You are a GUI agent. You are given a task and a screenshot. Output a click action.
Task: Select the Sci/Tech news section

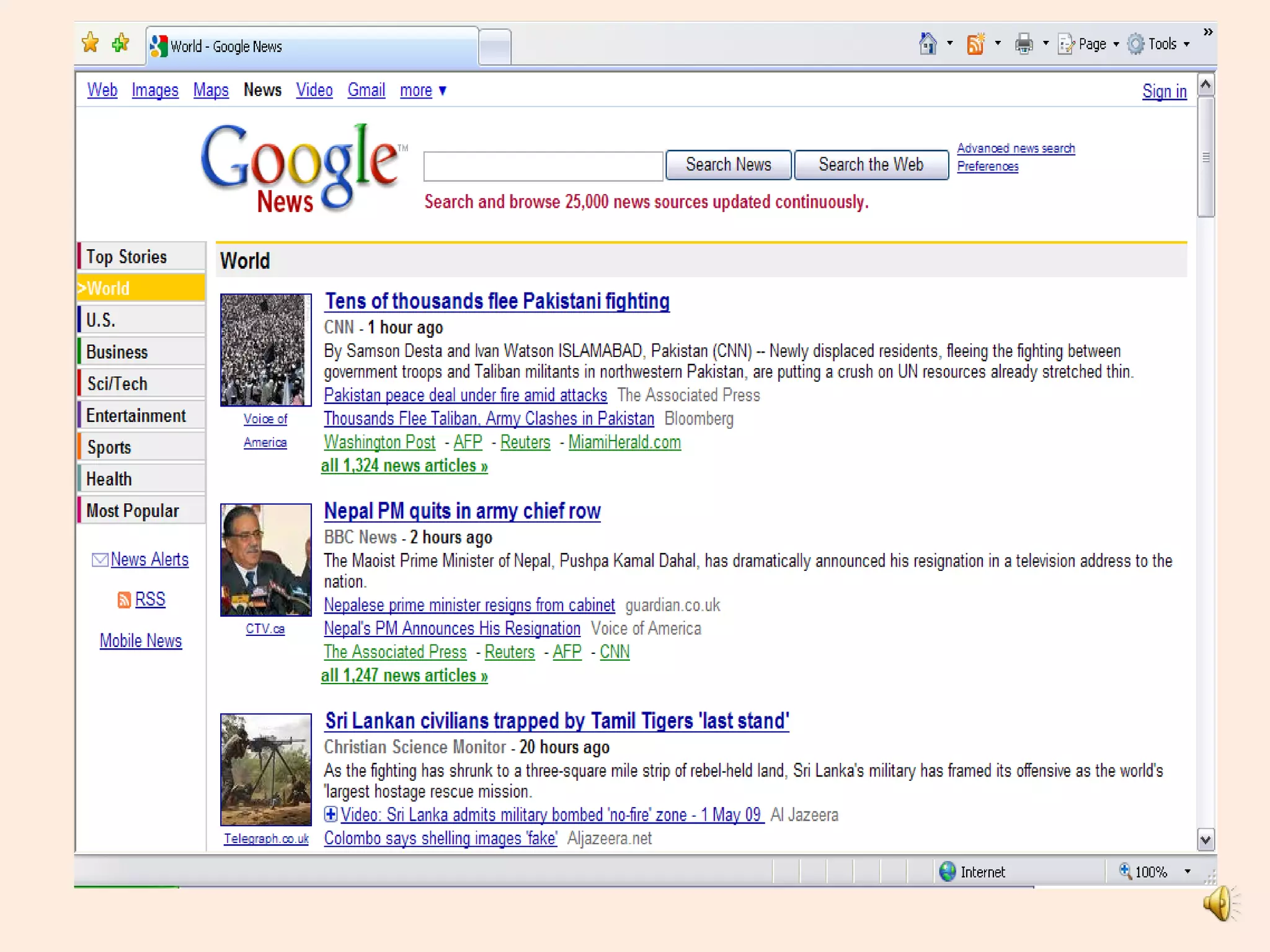pyautogui.click(x=117, y=384)
